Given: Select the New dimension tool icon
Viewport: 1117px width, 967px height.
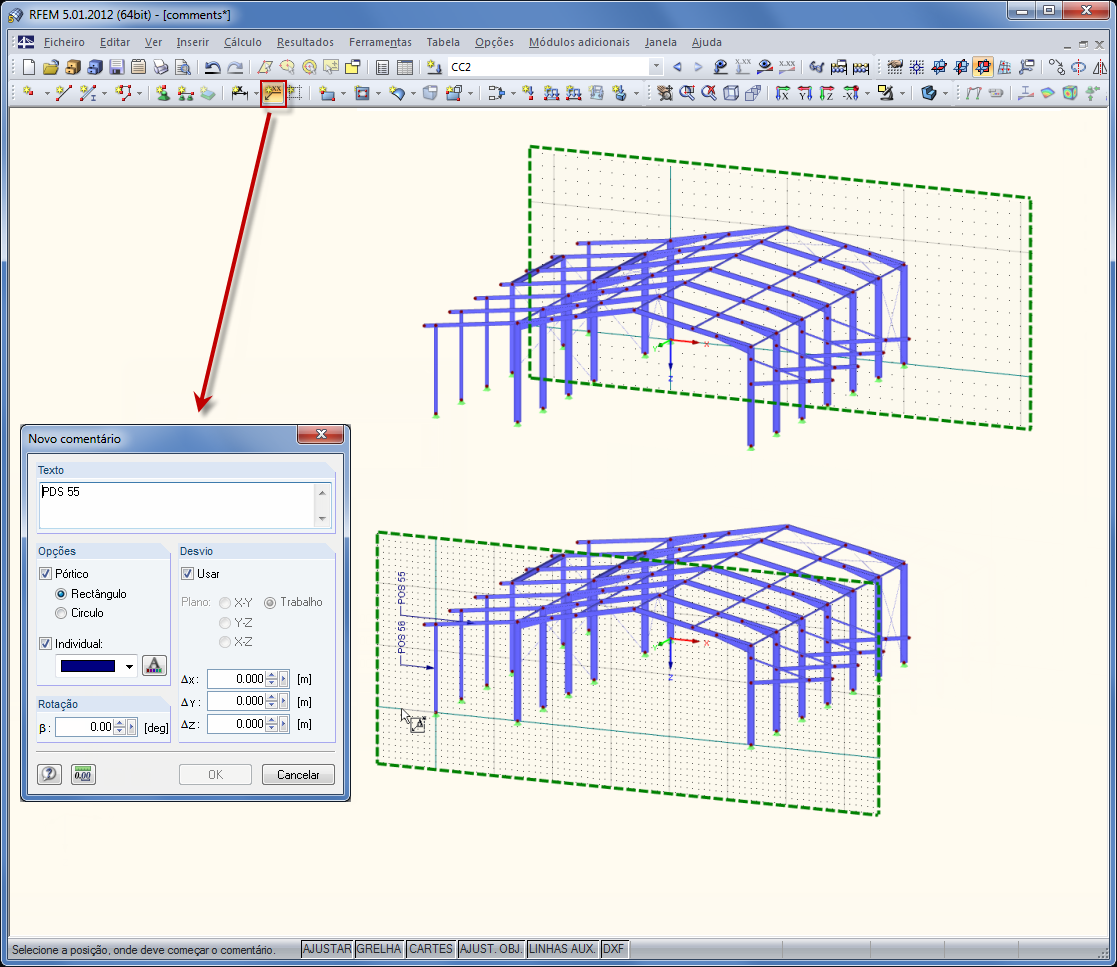Looking at the screenshot, I should [x=239, y=93].
